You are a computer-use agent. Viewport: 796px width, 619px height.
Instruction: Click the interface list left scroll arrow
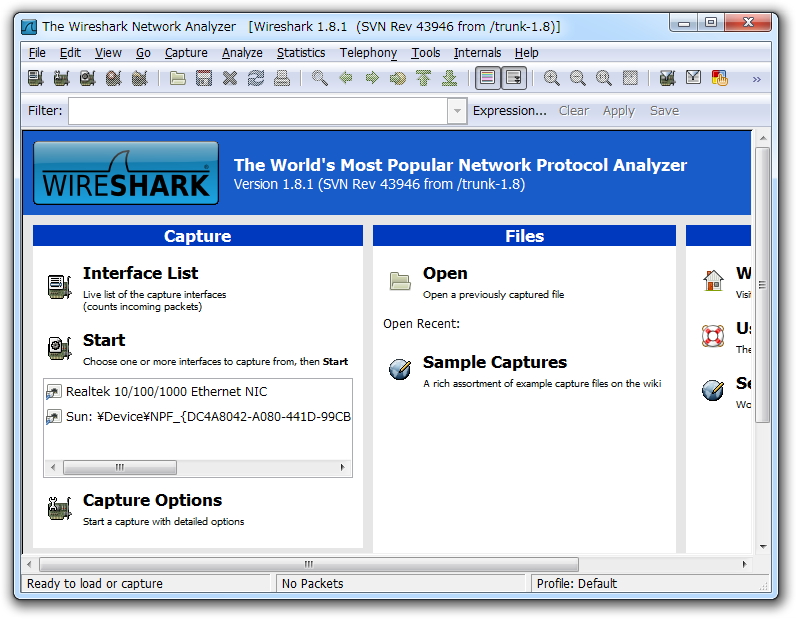click(53, 467)
